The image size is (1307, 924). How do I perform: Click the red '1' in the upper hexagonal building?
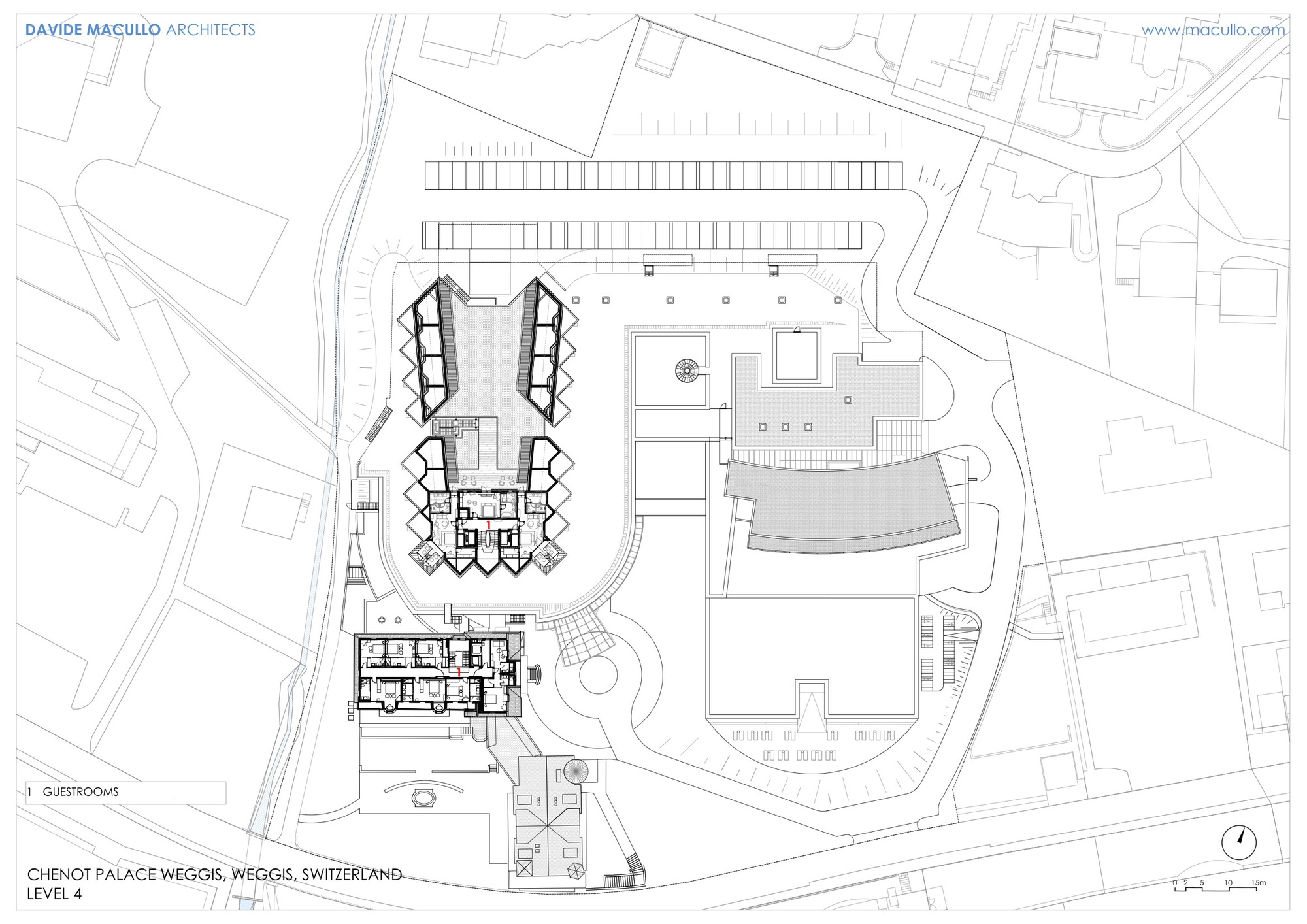coord(488,525)
